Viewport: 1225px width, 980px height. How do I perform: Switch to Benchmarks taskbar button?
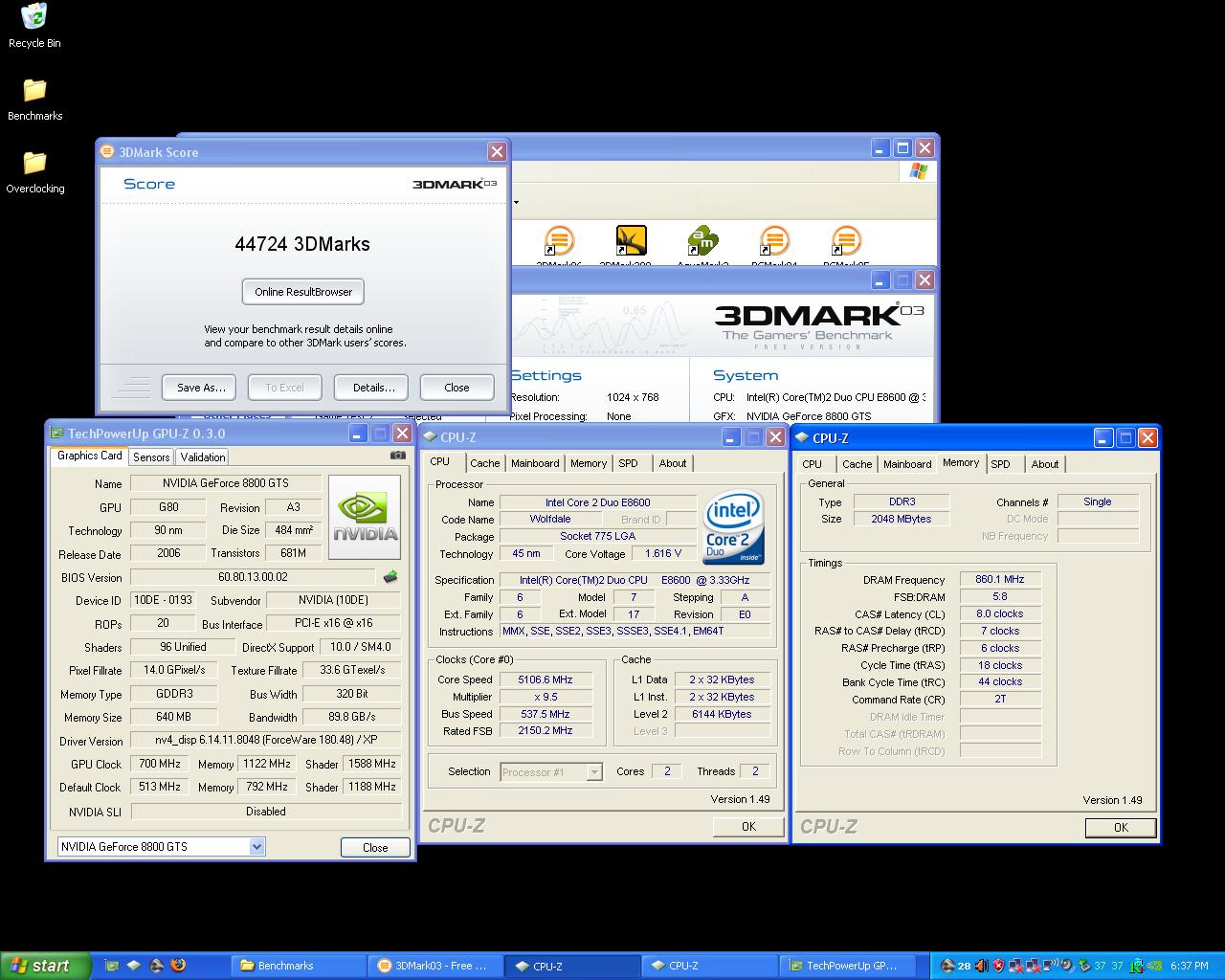[300, 967]
